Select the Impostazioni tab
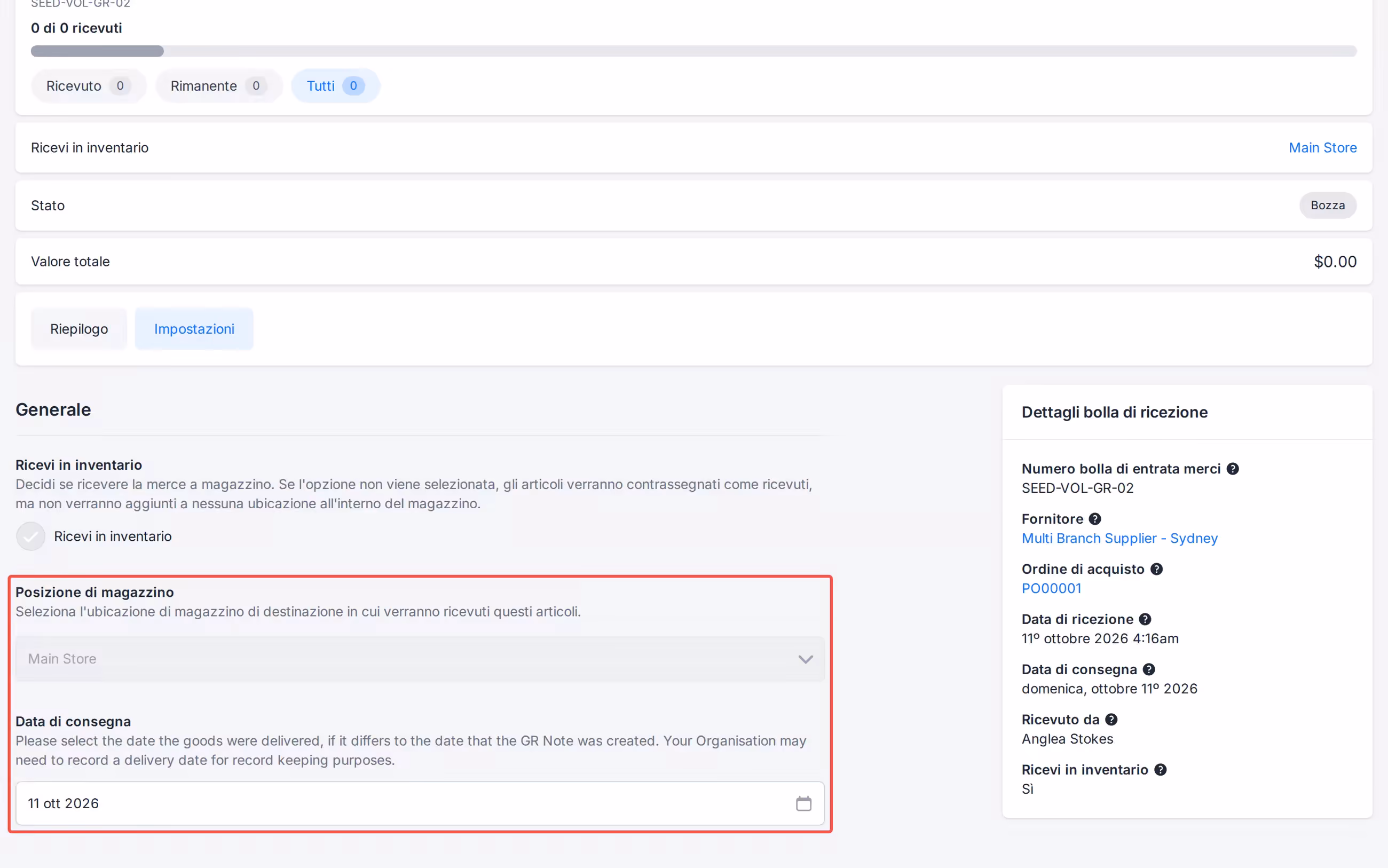 point(194,329)
